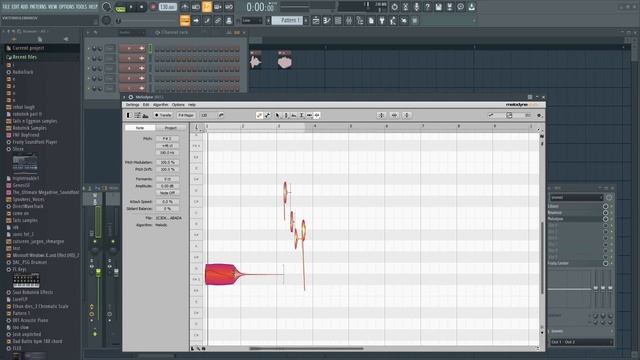Image resolution: width=640 pixels, height=360 pixels.
Task: Toggle Melodyne's note info panel icon
Action: [x=129, y=116]
